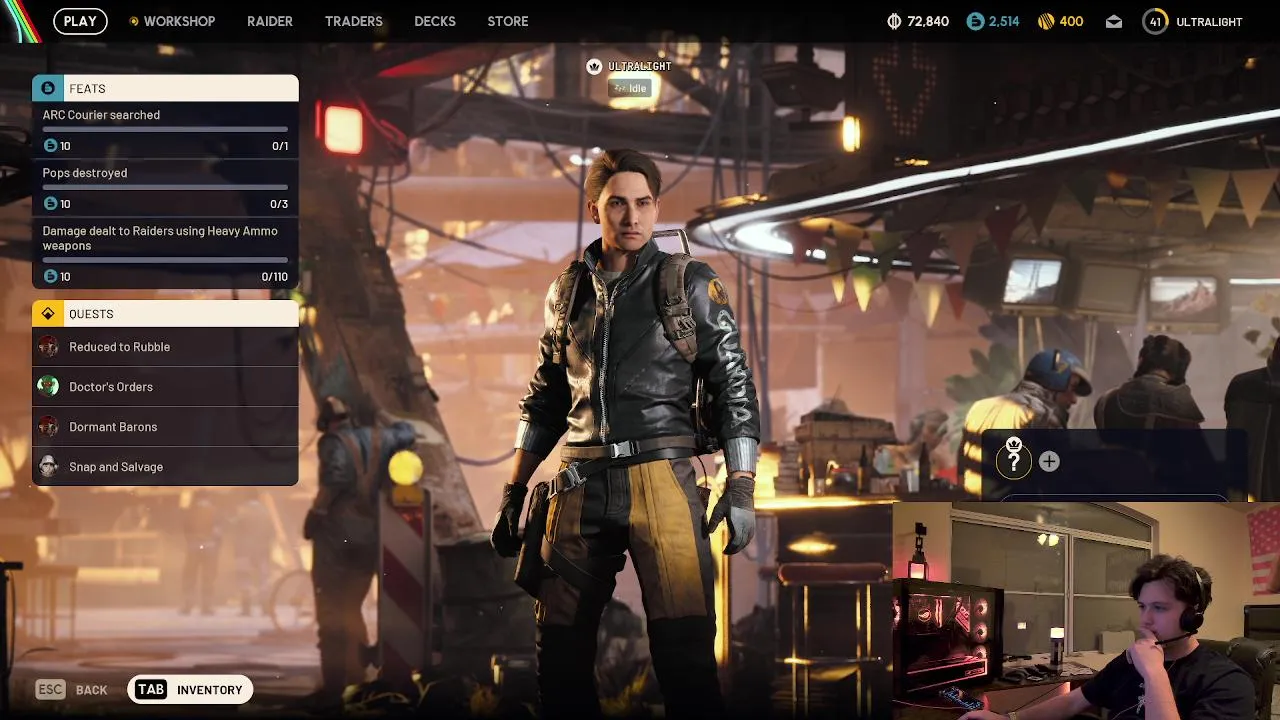1280x720 pixels.
Task: Click the level 41 badge icon
Action: point(1155,21)
